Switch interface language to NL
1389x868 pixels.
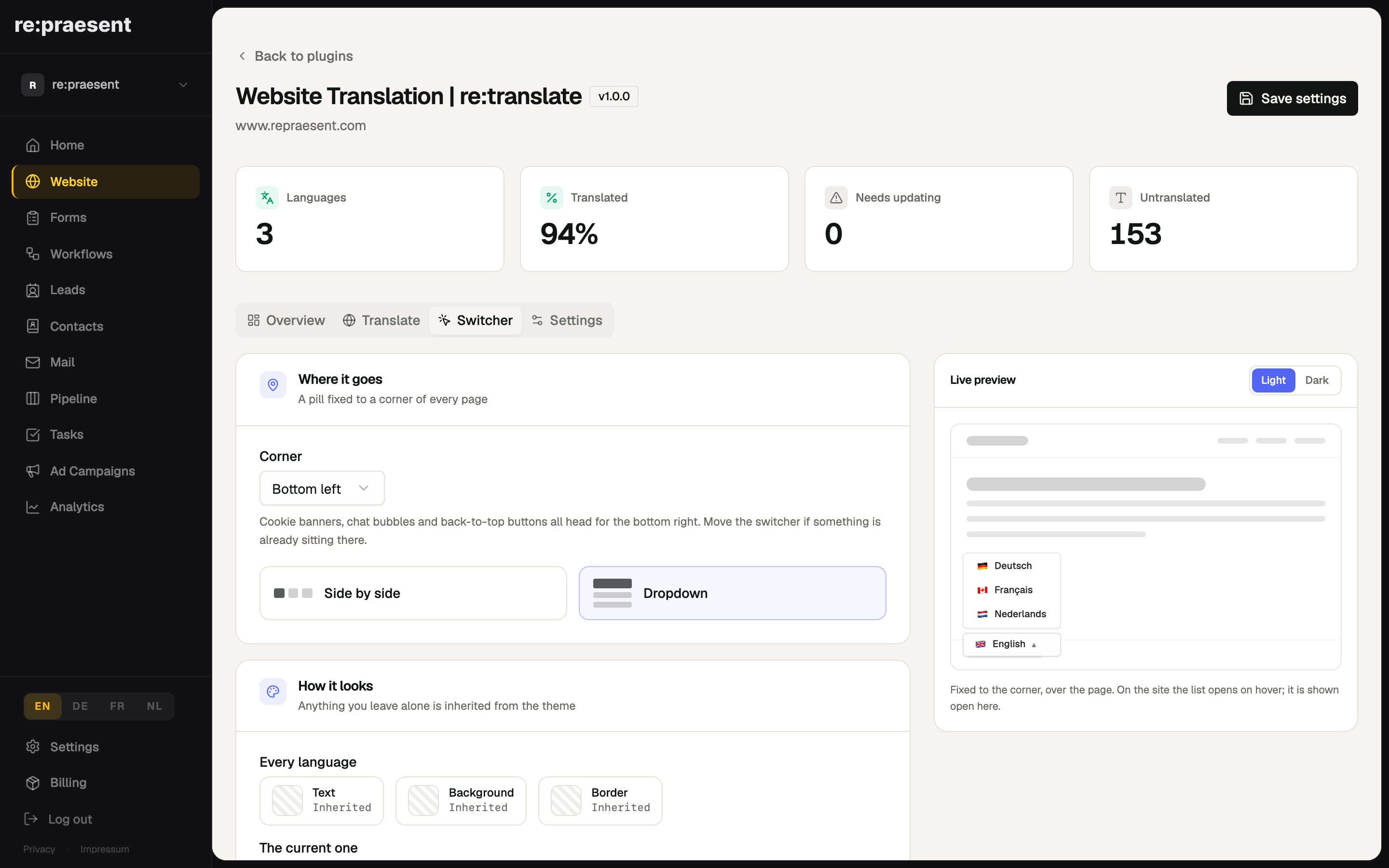tap(154, 706)
